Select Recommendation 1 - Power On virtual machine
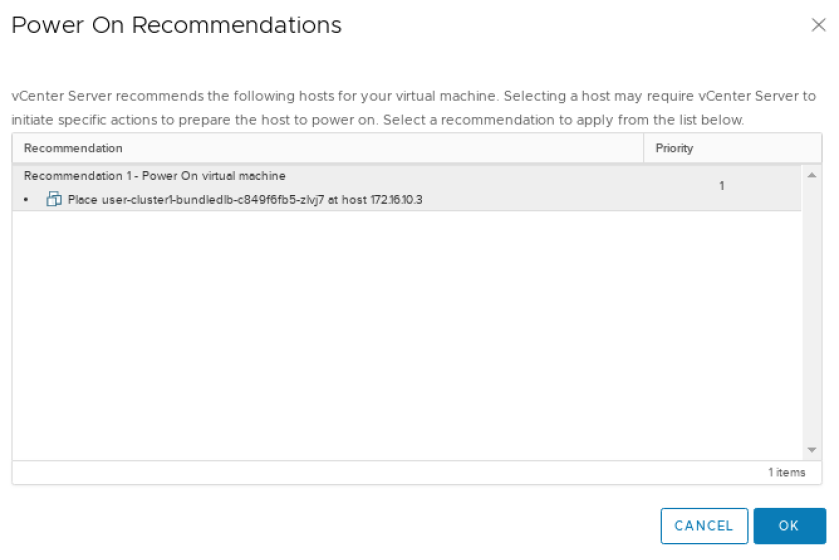The height and width of the screenshot is (560, 839). tap(154, 176)
